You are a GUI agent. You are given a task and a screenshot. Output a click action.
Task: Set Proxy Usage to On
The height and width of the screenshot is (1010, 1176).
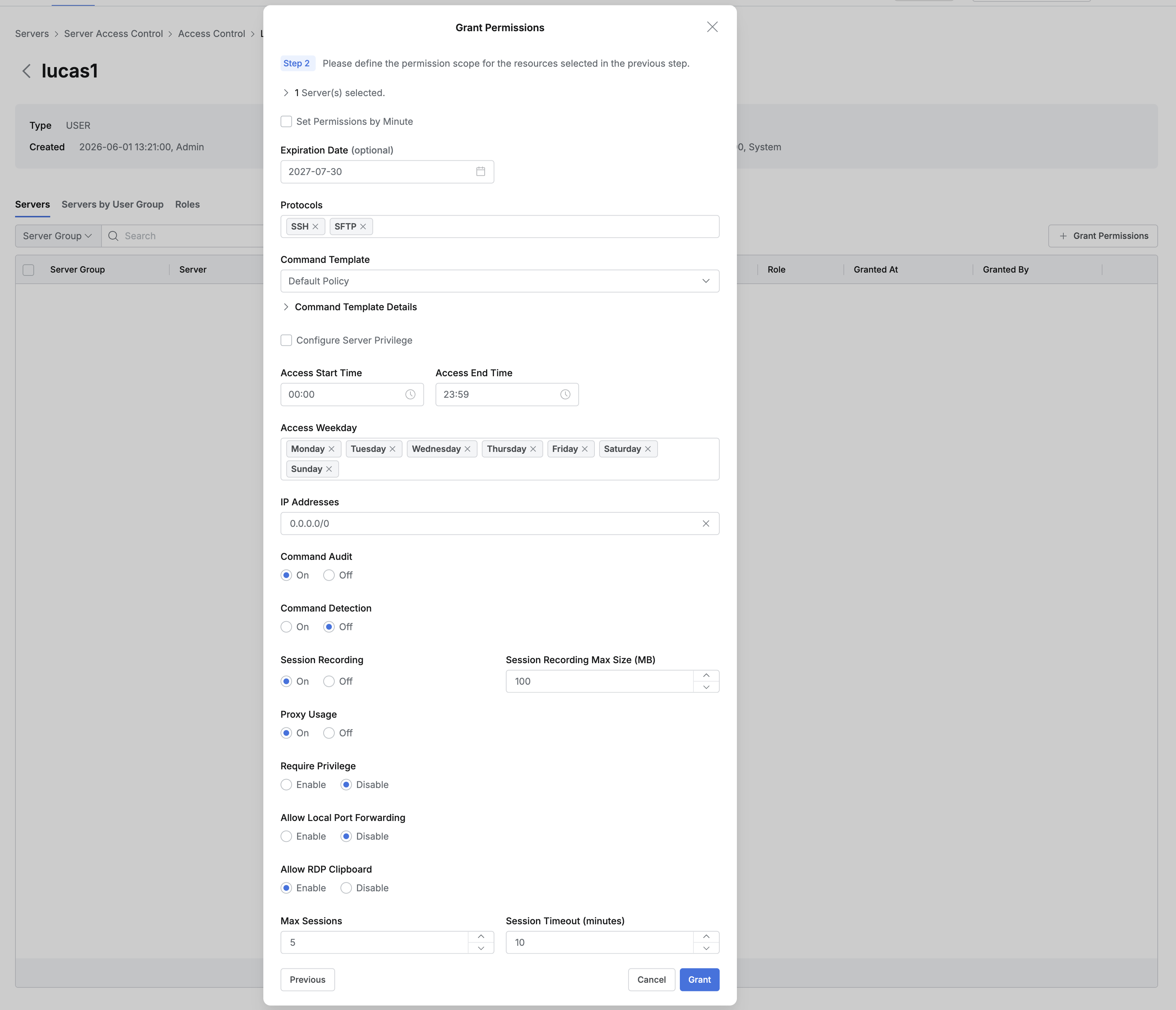click(x=287, y=733)
